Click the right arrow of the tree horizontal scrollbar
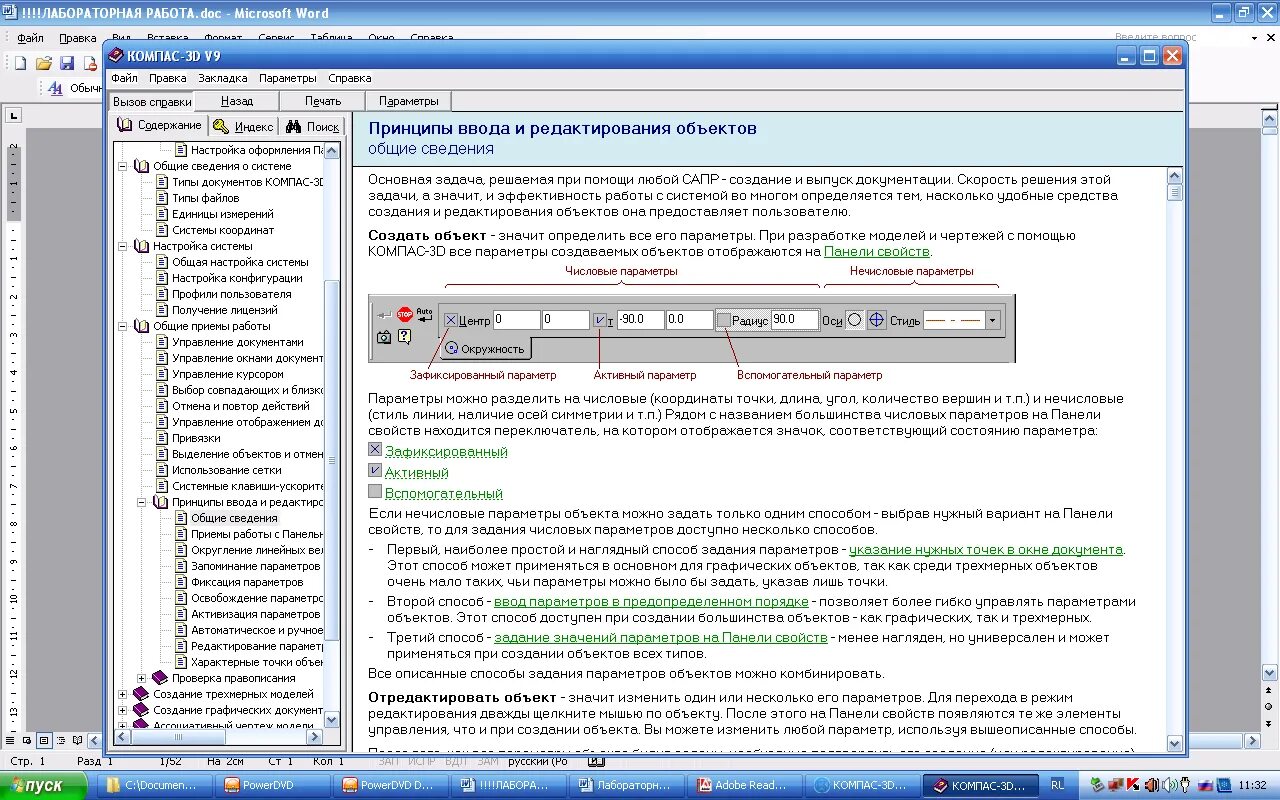 (x=315, y=737)
